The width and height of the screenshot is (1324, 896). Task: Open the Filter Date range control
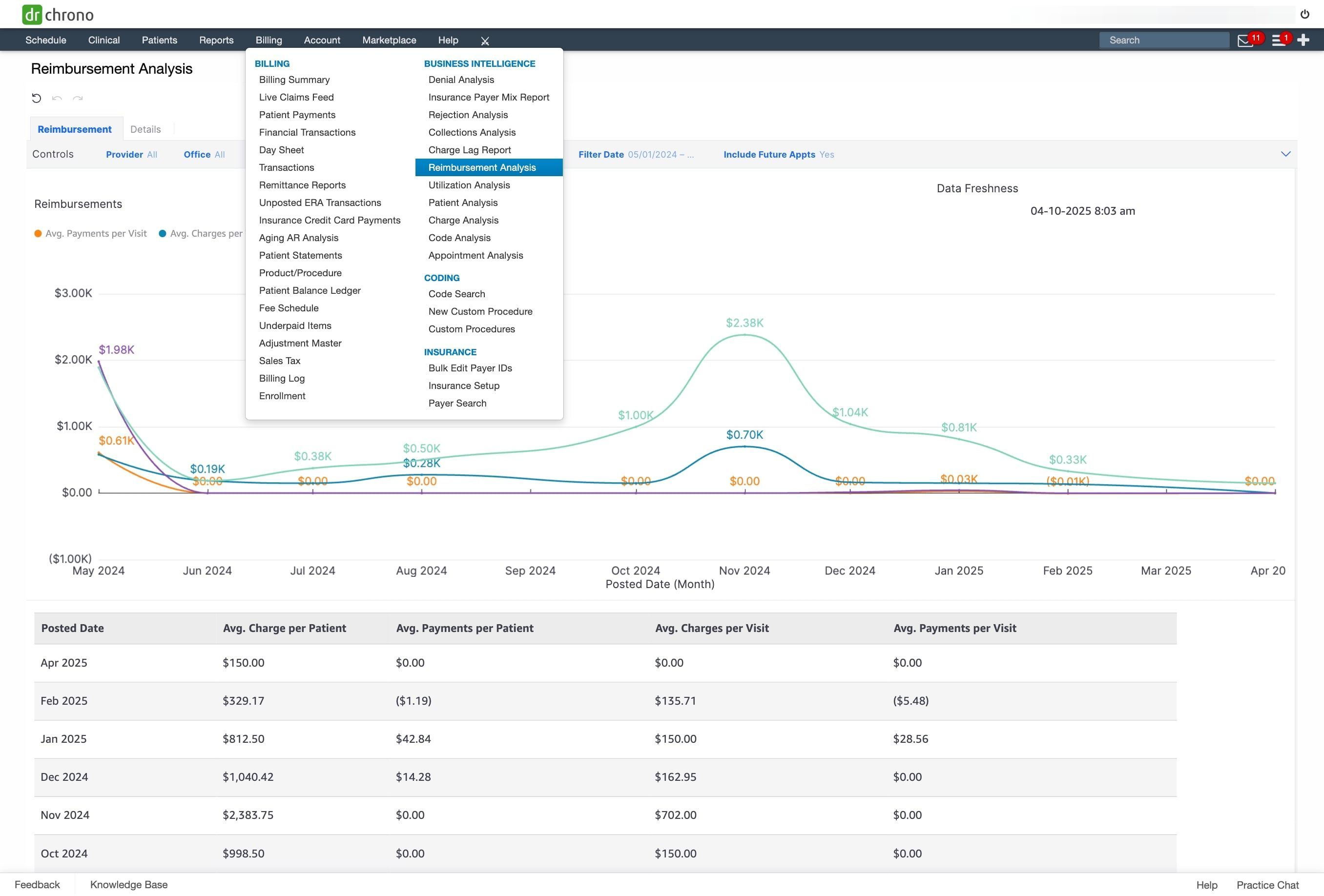coord(636,154)
